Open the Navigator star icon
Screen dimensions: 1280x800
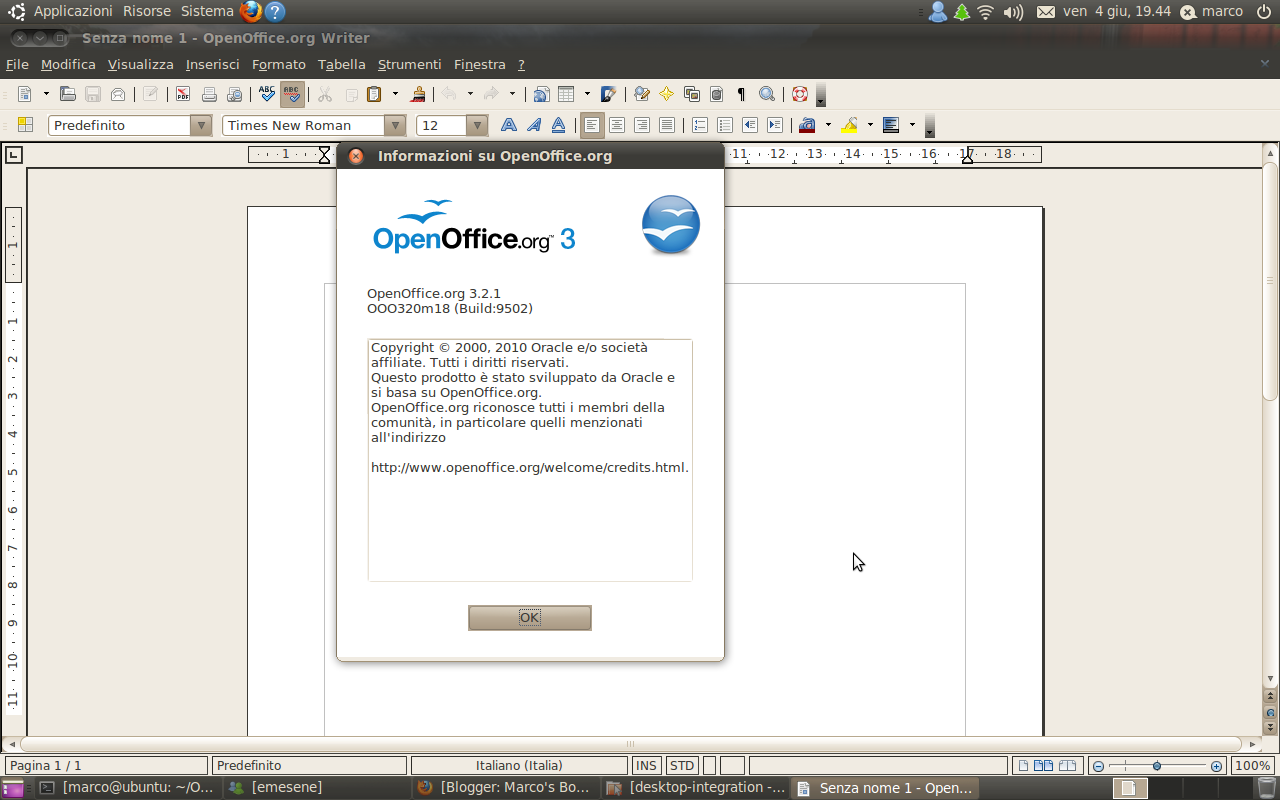667,94
